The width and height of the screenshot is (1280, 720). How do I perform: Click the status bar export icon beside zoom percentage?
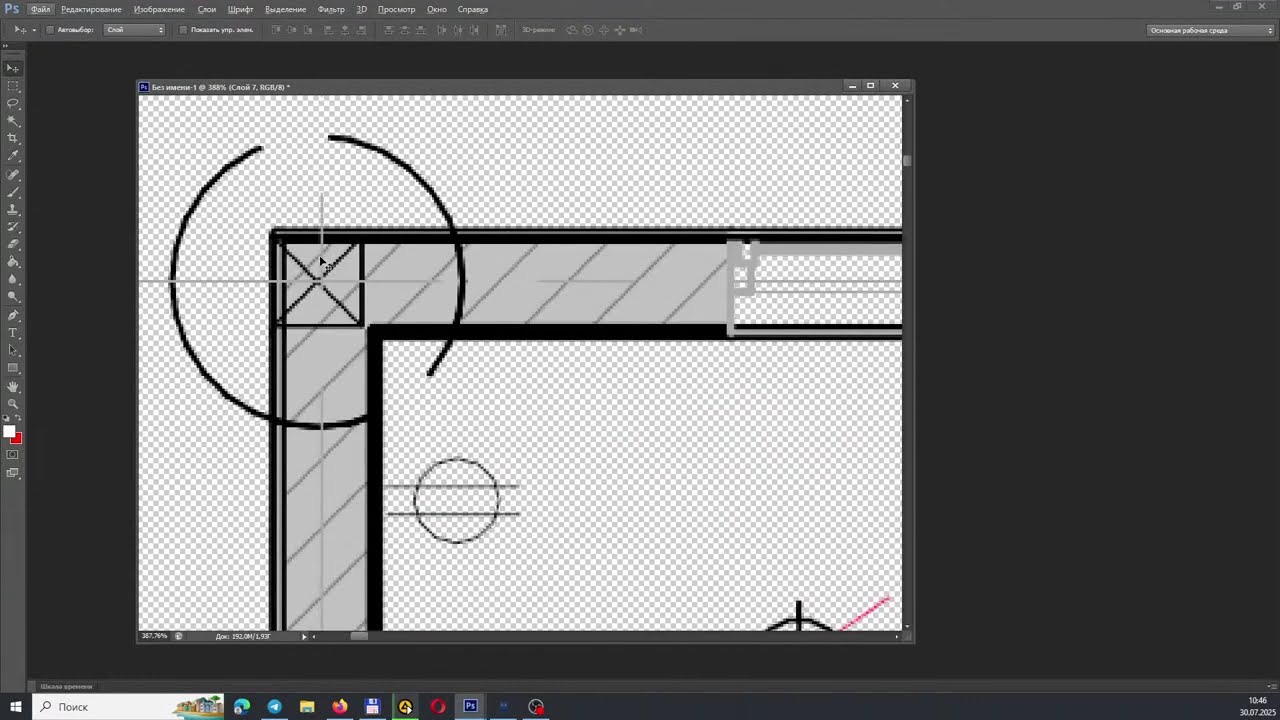coord(179,636)
